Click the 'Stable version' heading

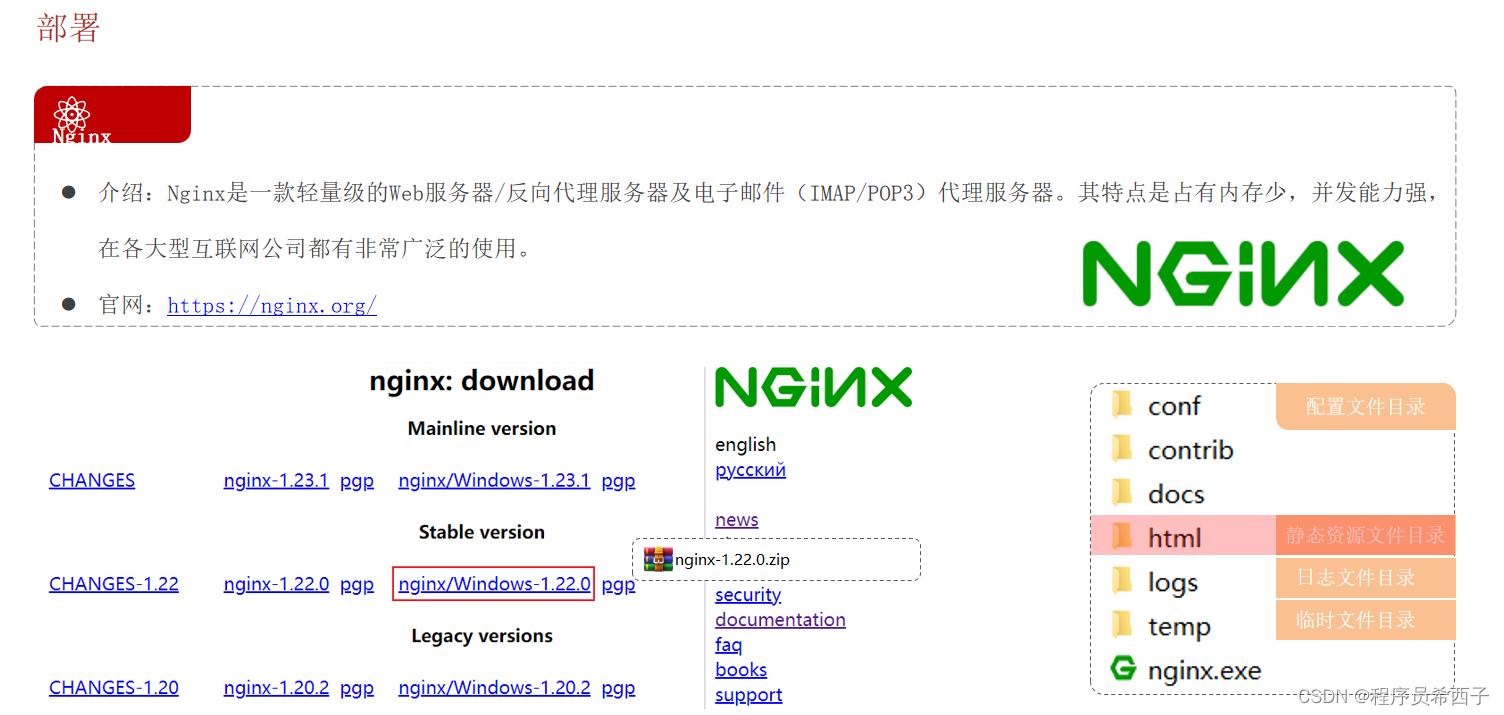point(482,533)
